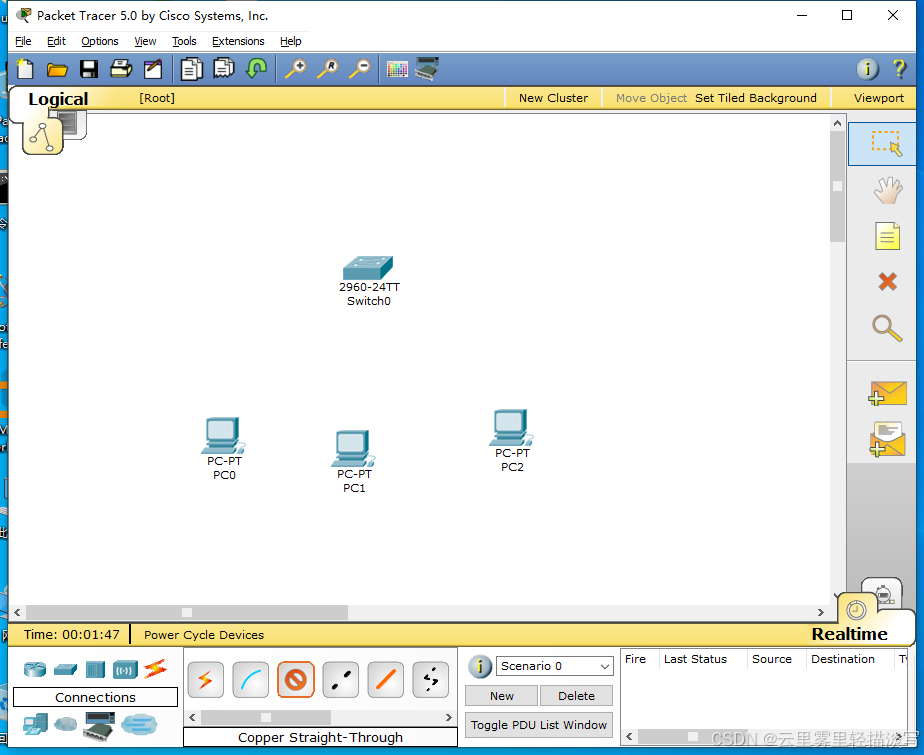Switch to Logical workspace tab

coord(42,136)
